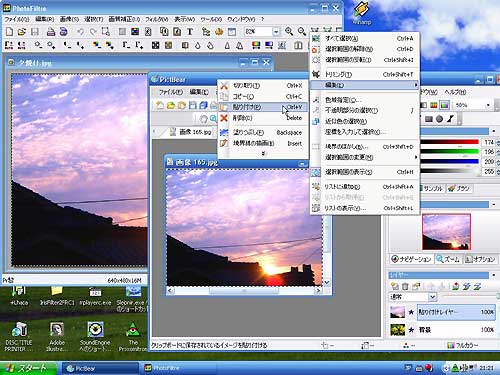Screen dimensions: 500x375
Task: Collapse the Layers panel header arrow
Action: [494, 275]
